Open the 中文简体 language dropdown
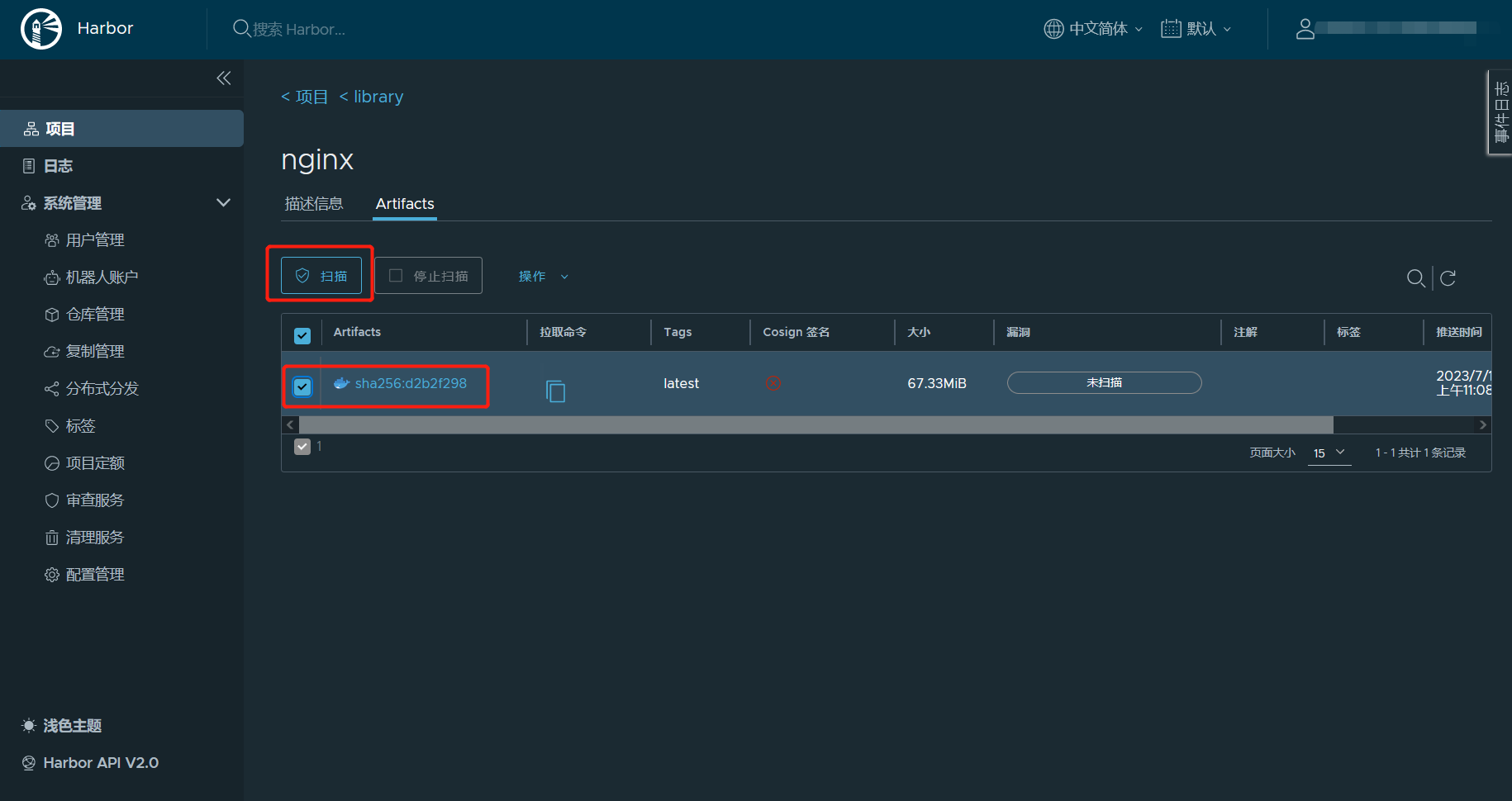The image size is (1512, 801). coord(1094,29)
